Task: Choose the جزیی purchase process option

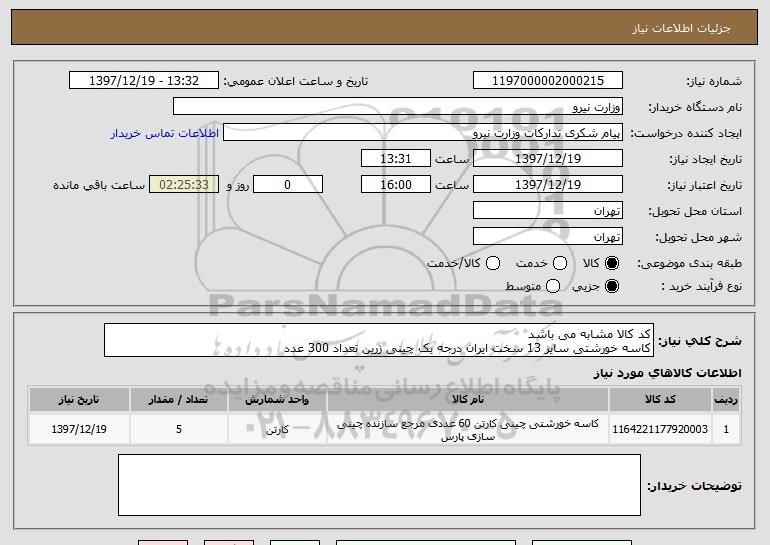Action: [611, 286]
